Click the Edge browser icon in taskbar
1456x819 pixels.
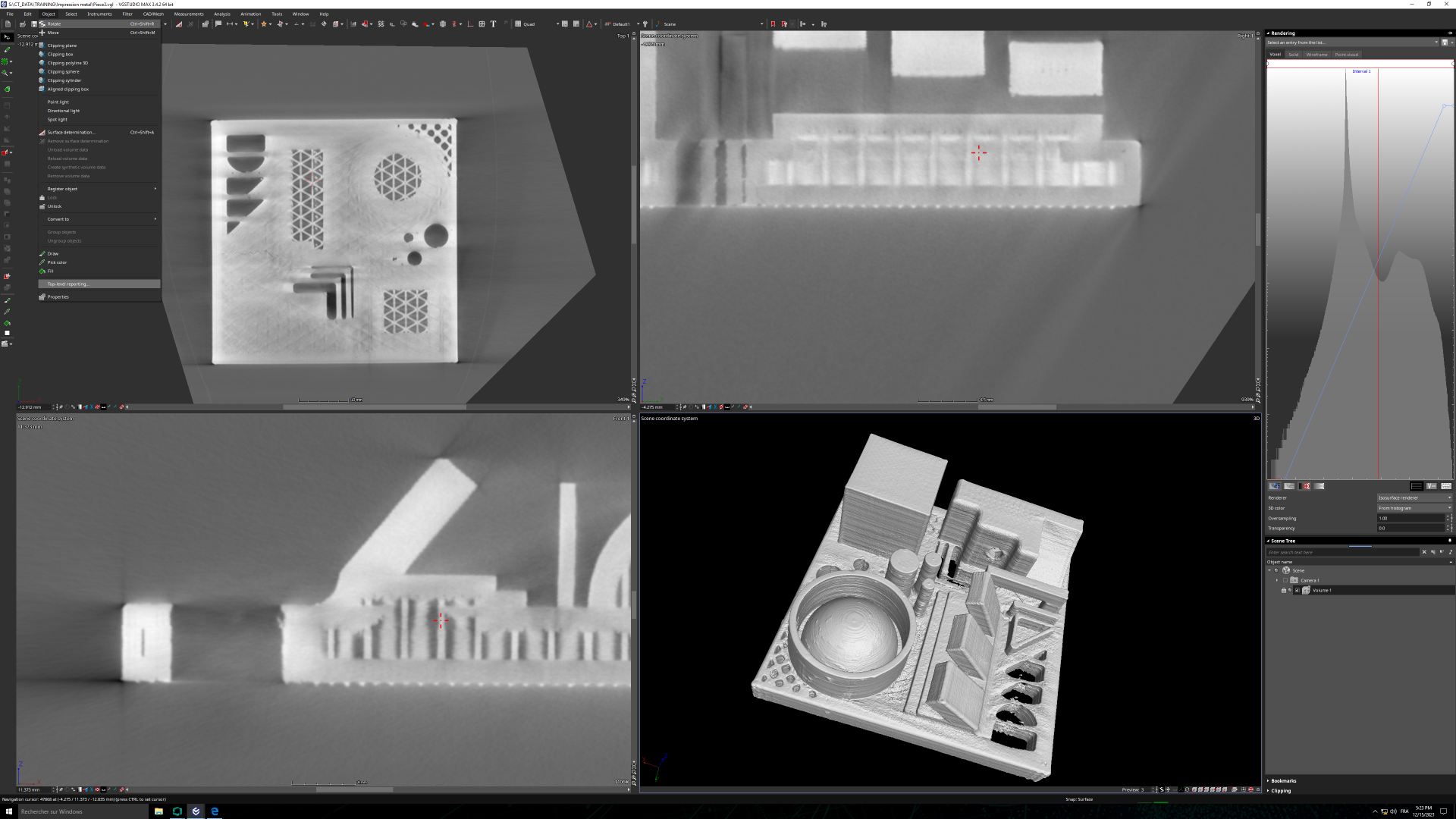point(215,811)
